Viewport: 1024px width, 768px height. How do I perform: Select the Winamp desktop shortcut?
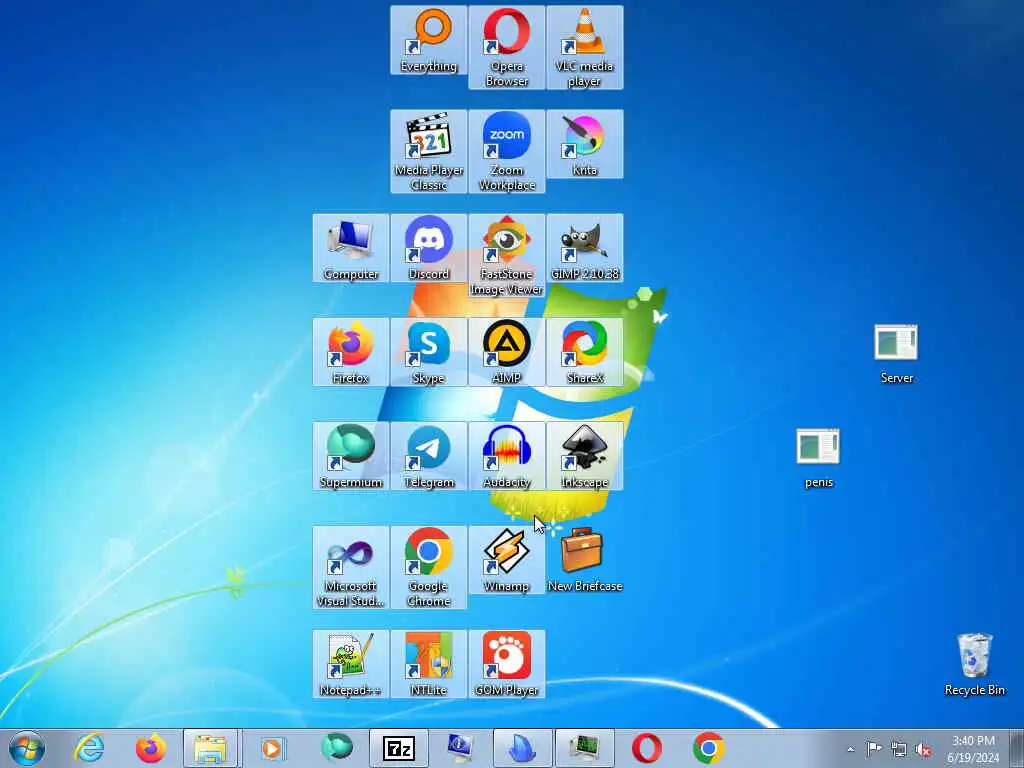click(507, 560)
